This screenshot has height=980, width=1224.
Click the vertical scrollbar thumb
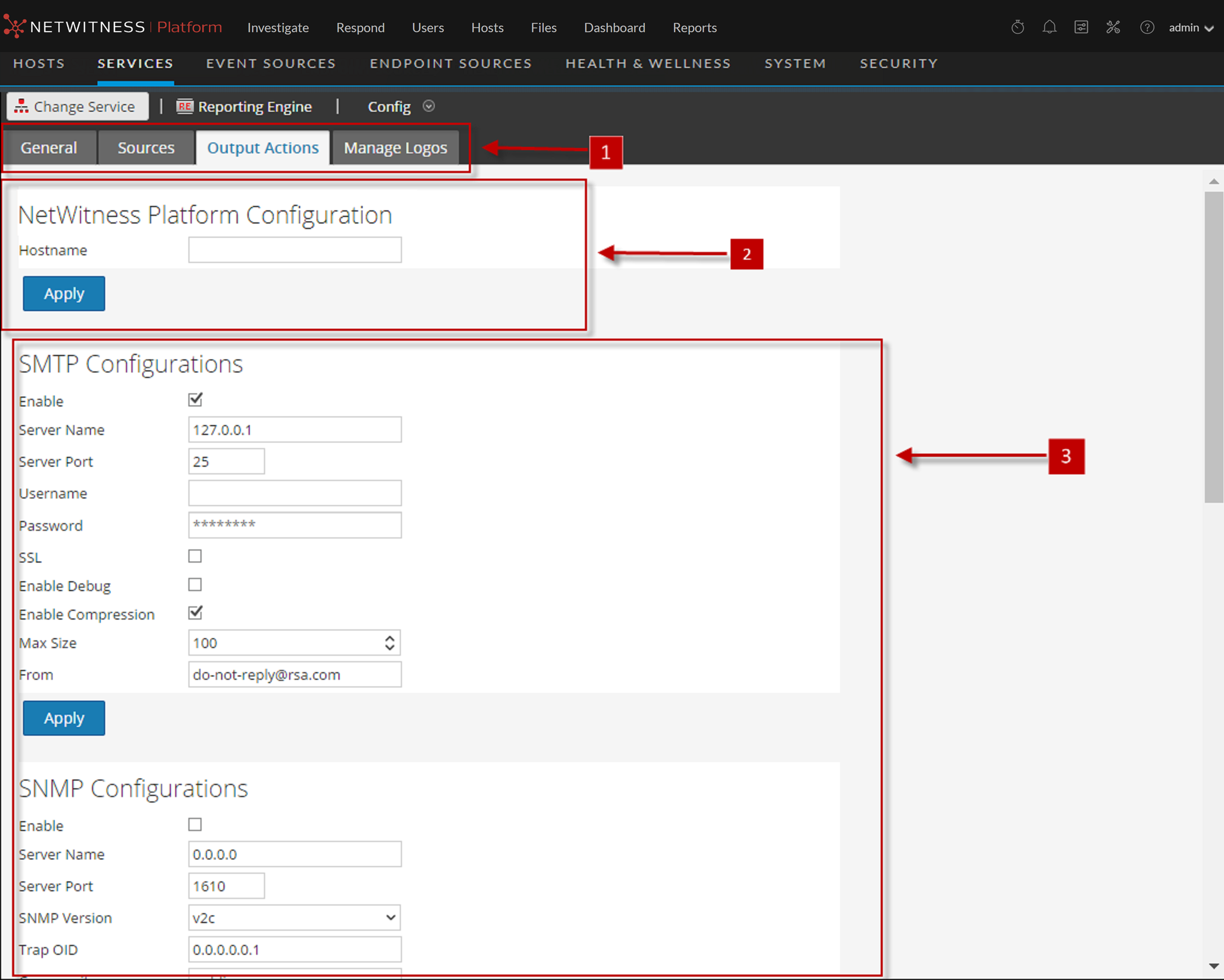tap(1214, 346)
